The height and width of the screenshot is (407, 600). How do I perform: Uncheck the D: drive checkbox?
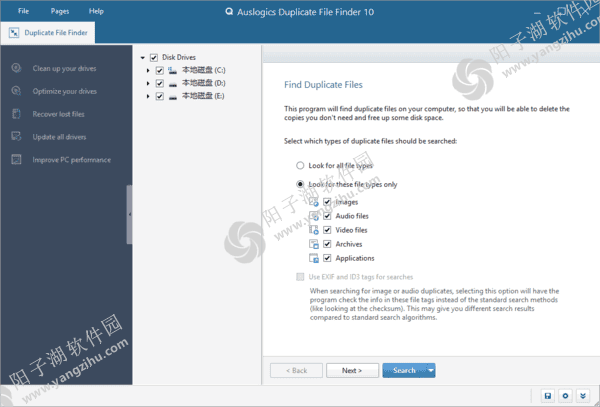coord(160,83)
